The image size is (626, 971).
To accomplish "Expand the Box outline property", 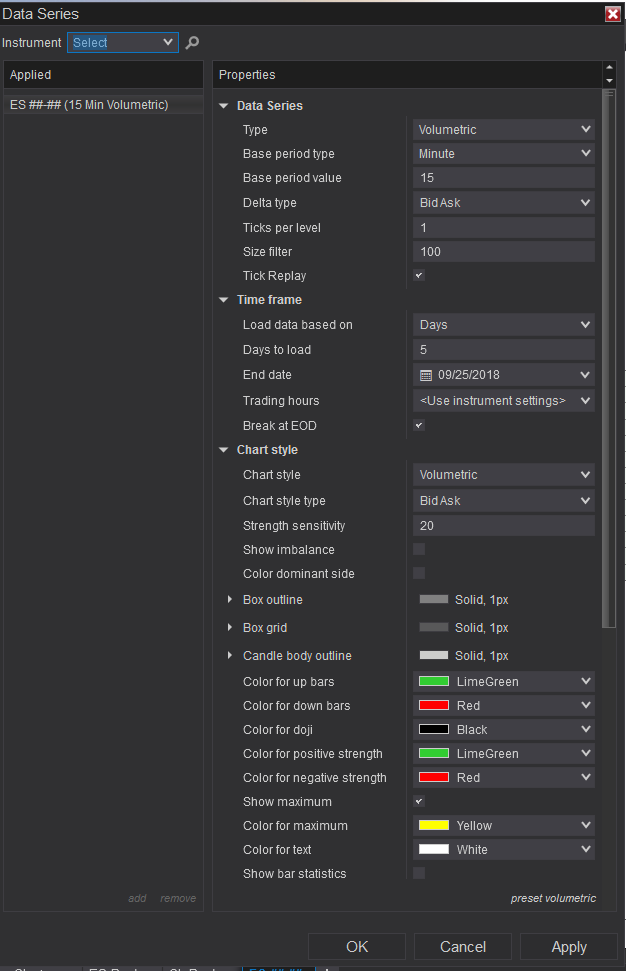I will pos(231,600).
